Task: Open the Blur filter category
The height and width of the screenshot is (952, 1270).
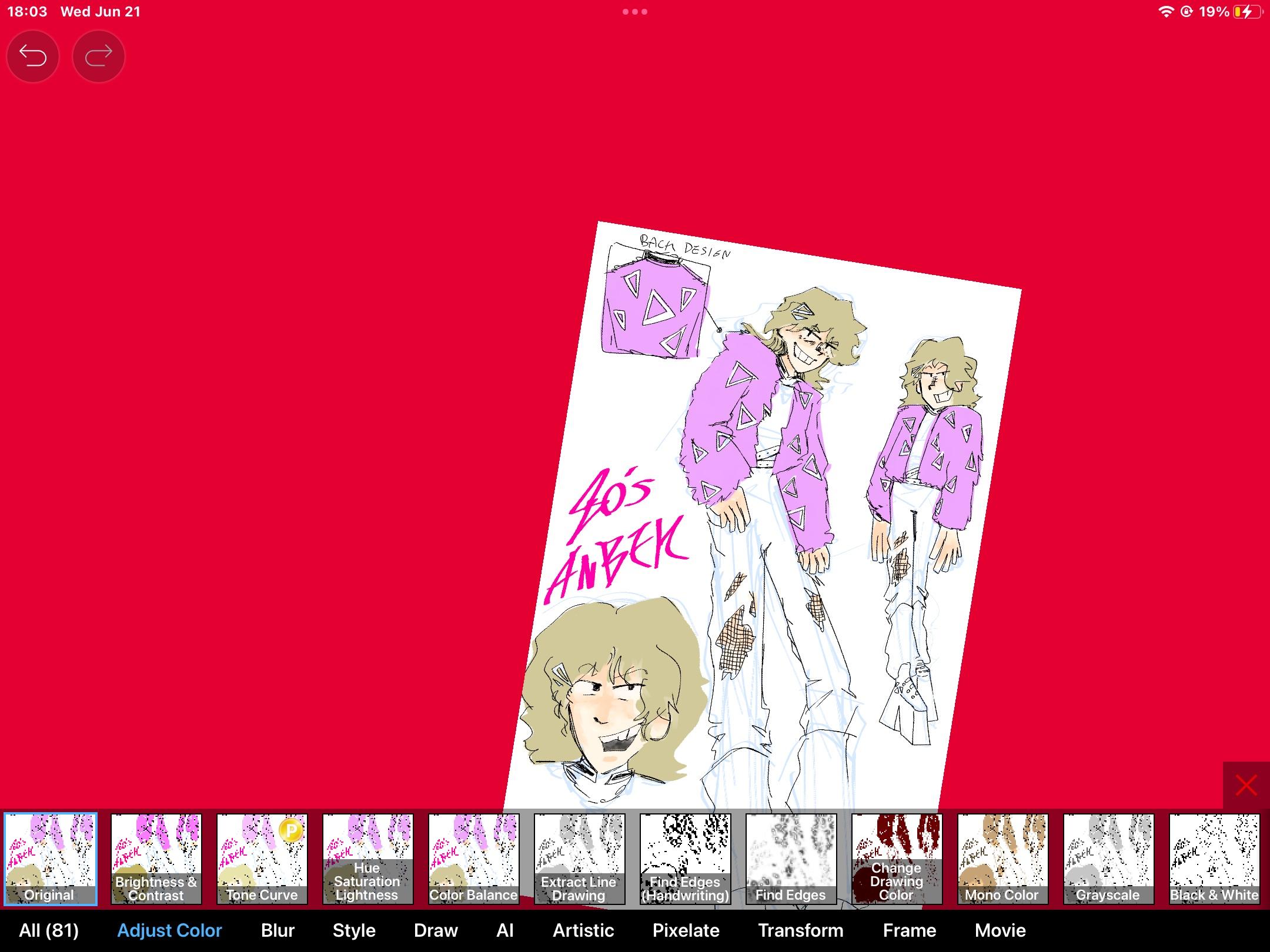Action: [278, 930]
